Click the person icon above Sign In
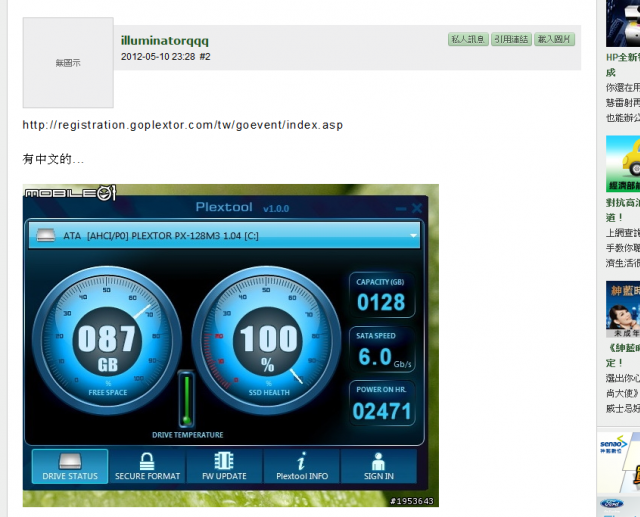This screenshot has width=640, height=517. pos(378,461)
